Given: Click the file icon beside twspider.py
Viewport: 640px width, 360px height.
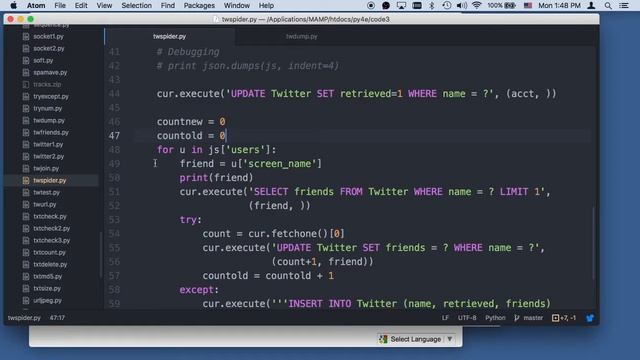Looking at the screenshot, I should click(x=26, y=180).
